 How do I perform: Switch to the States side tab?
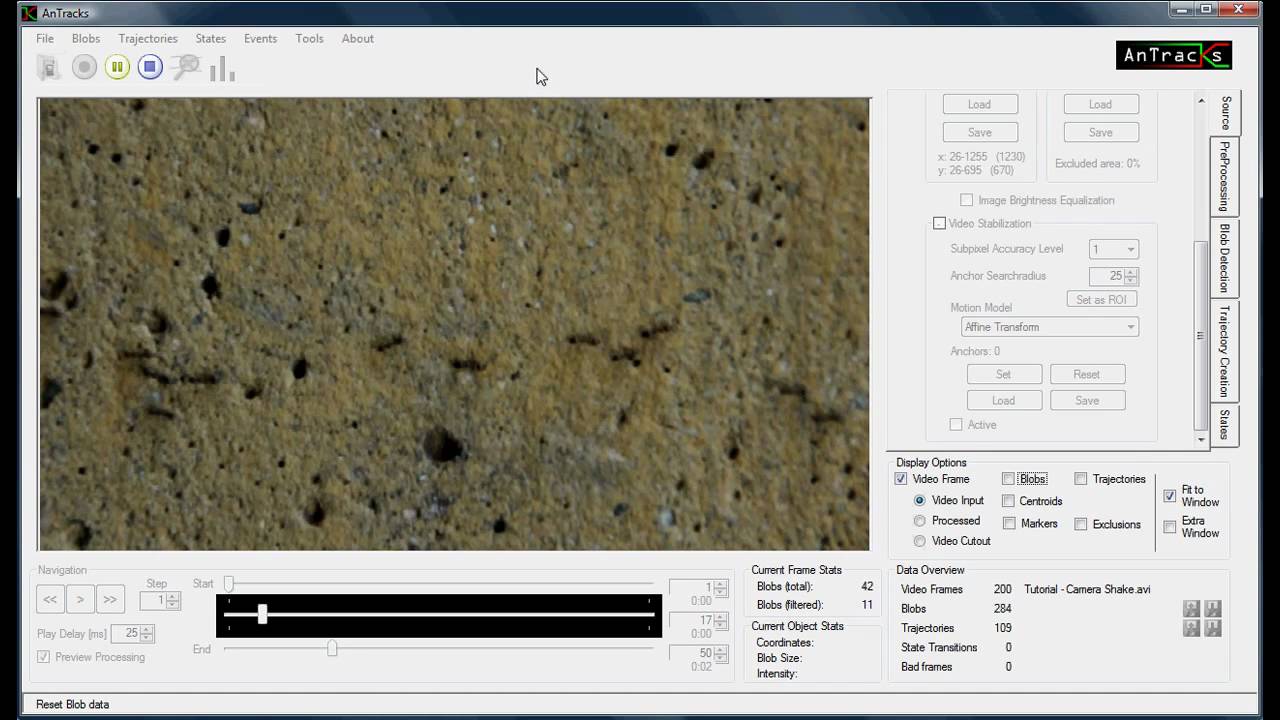click(x=1224, y=424)
